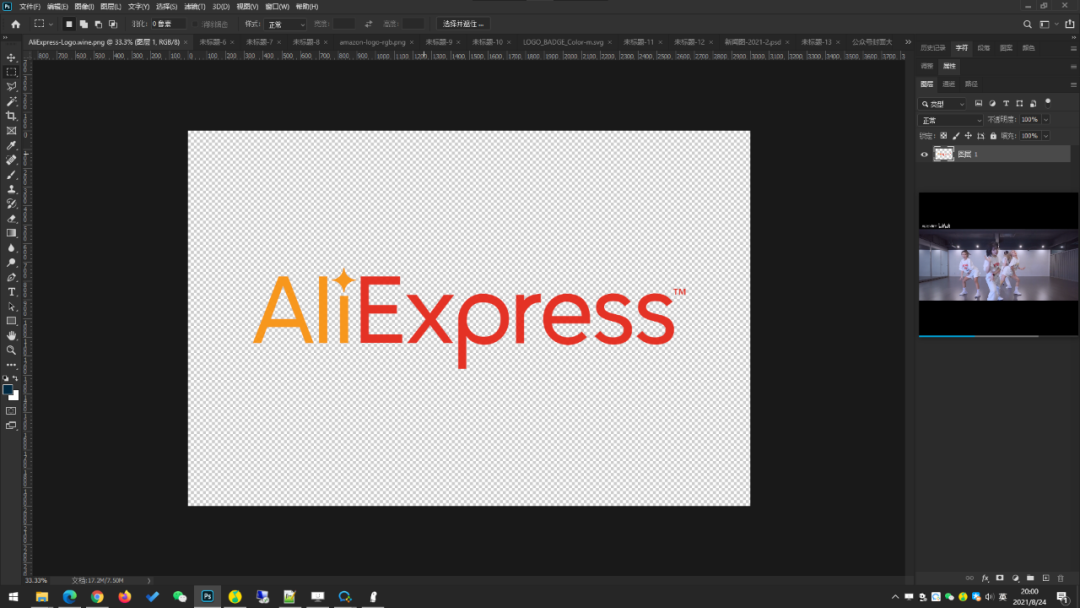Toggle visibility eye of Layer 1
This screenshot has width=1080, height=608.
tap(924, 154)
